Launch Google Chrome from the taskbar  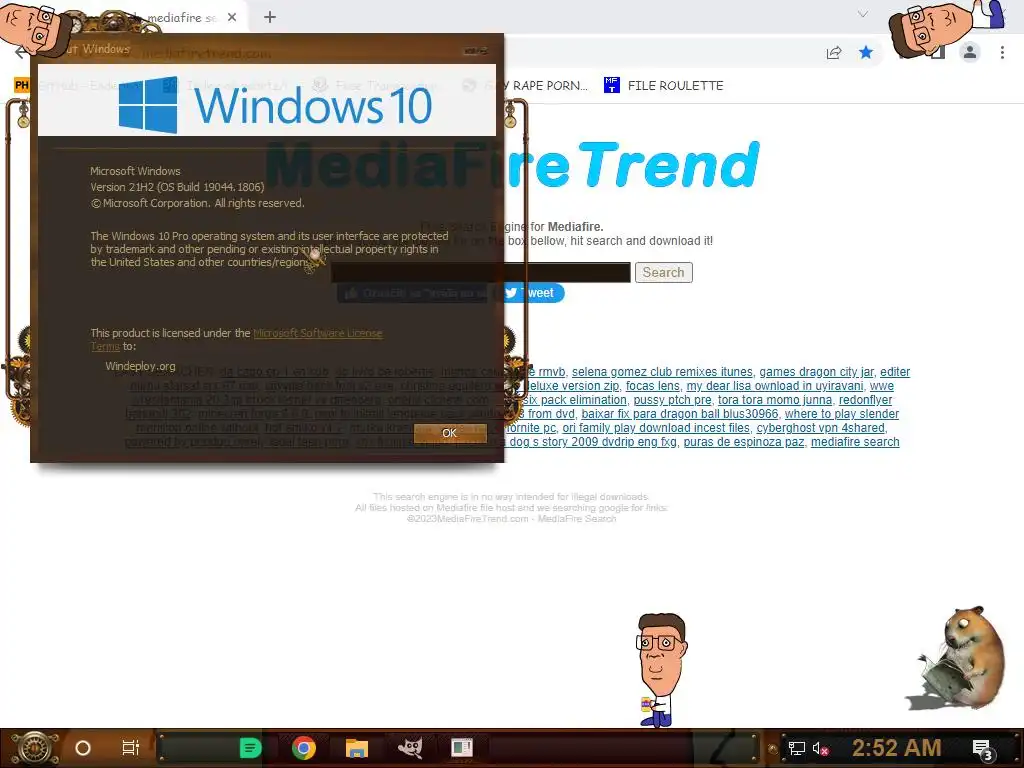[304, 748]
